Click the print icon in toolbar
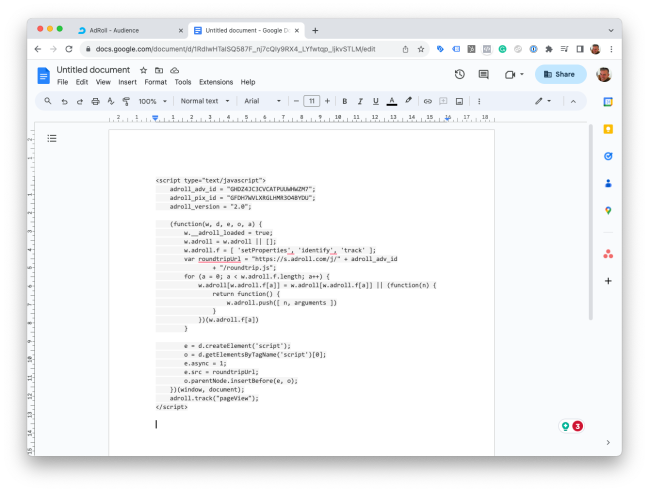Image resolution: width=649 pixels, height=492 pixels. click(x=95, y=101)
